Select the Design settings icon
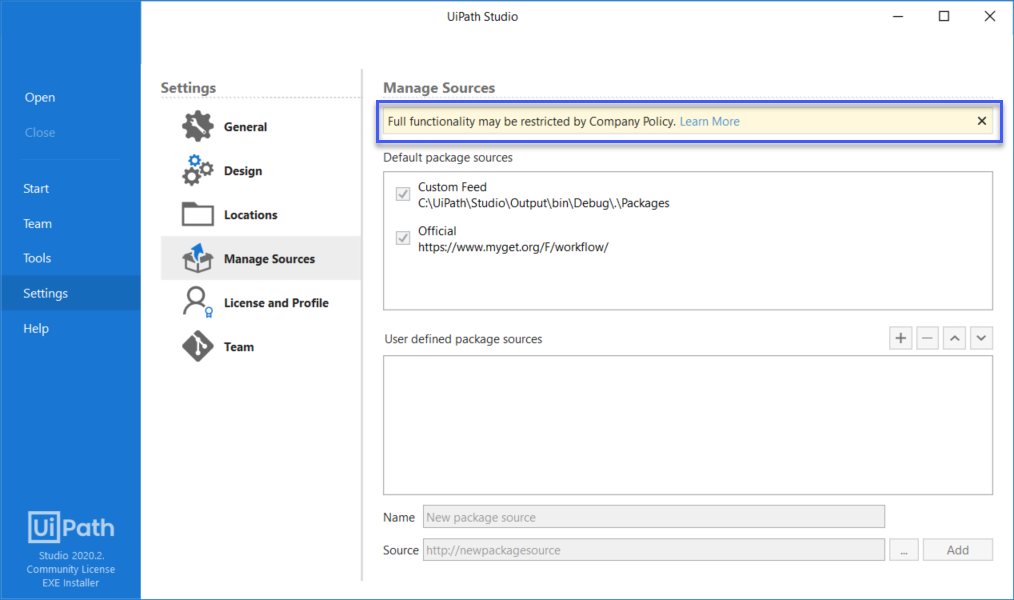Viewport: 1014px width, 600px height. [196, 170]
